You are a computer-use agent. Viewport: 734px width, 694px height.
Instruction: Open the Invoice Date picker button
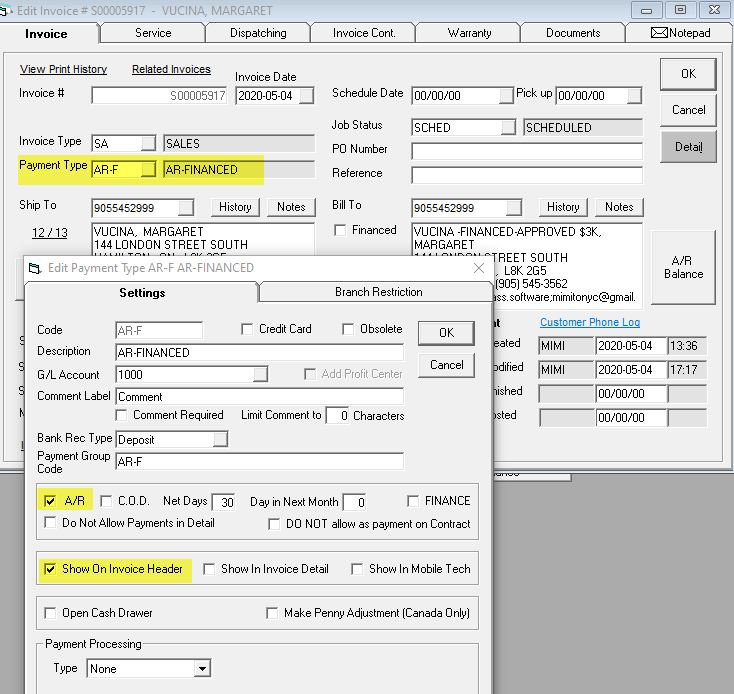click(307, 95)
